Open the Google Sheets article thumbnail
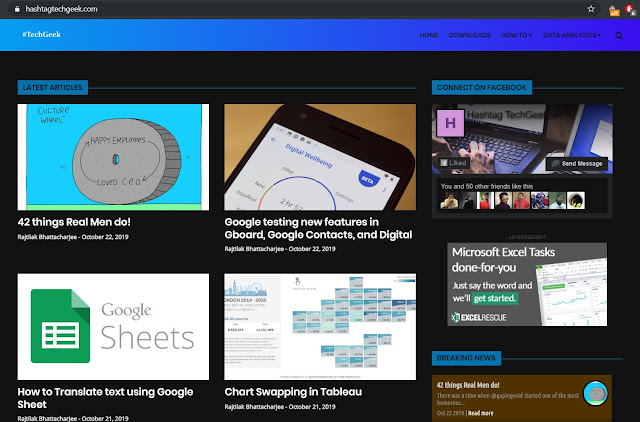This screenshot has height=422, width=640. pos(113,326)
